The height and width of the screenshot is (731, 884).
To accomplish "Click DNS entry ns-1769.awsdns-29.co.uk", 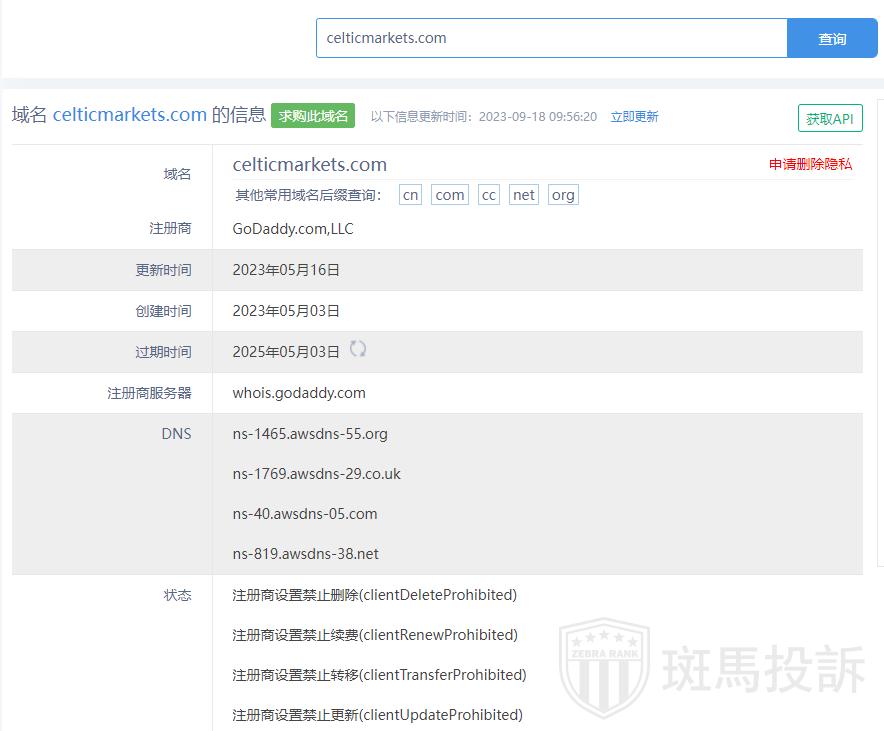I will point(316,474).
